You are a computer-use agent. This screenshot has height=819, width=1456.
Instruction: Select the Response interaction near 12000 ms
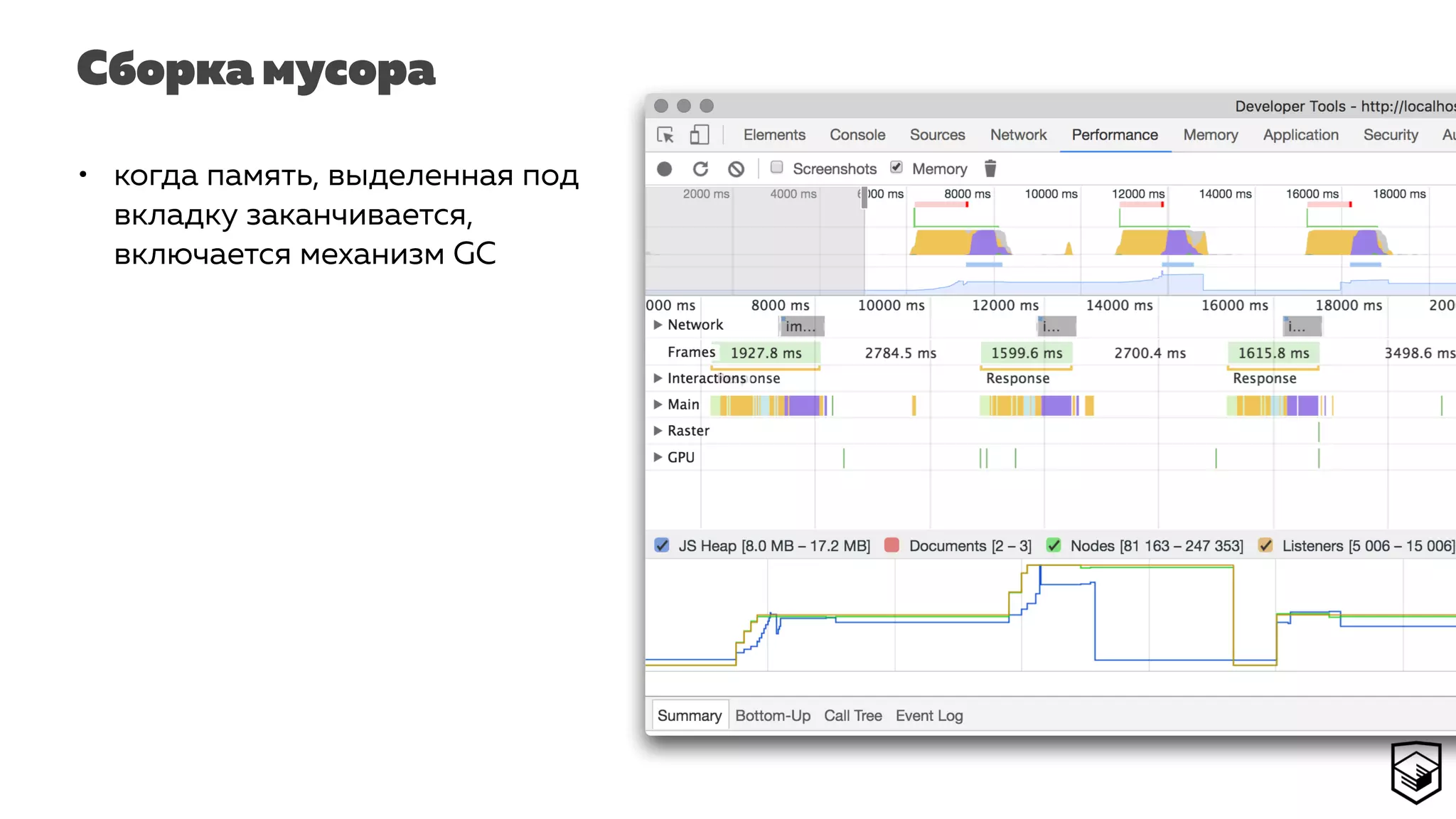(1017, 378)
